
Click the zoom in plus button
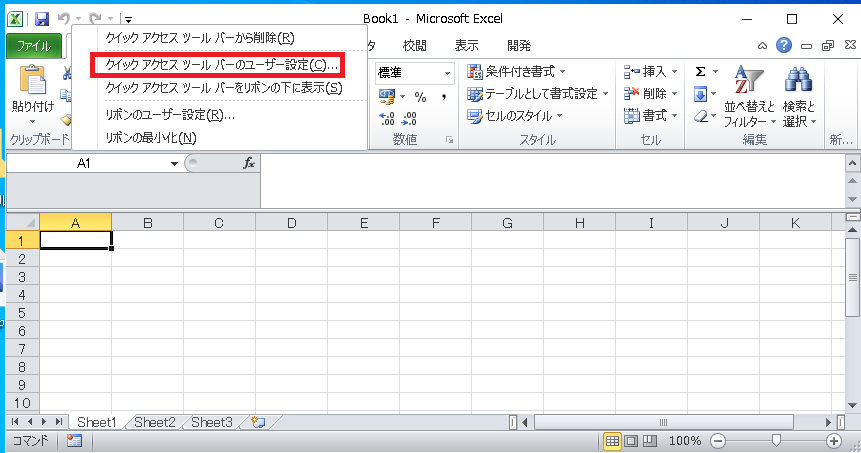pos(834,441)
